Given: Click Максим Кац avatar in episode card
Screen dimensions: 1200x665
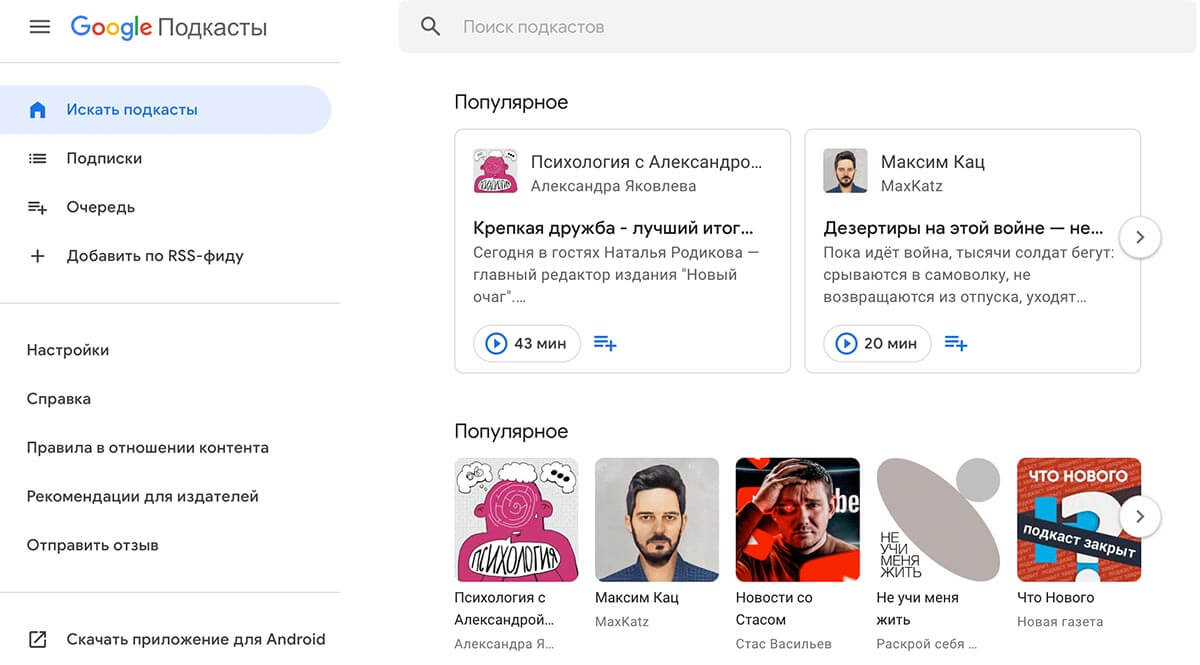Looking at the screenshot, I should click(845, 172).
